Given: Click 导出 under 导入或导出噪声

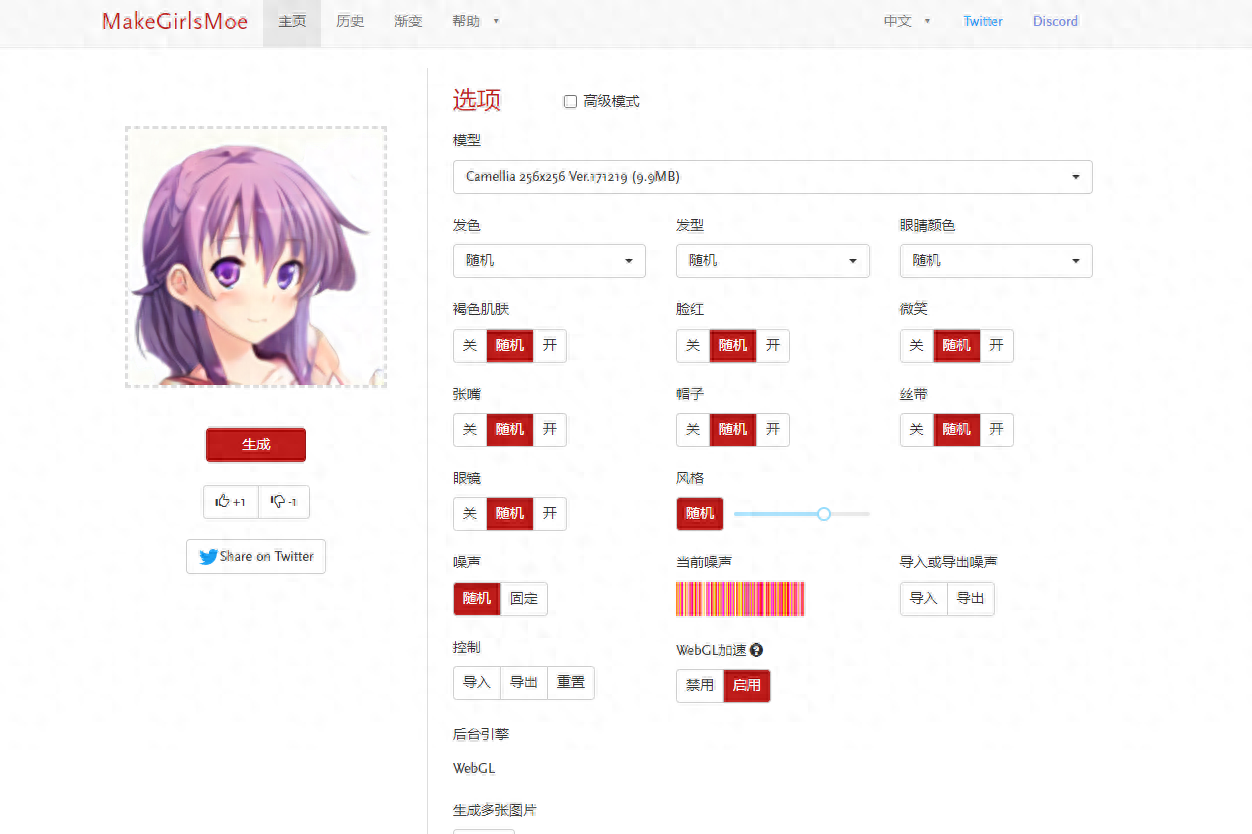Looking at the screenshot, I should tap(971, 599).
